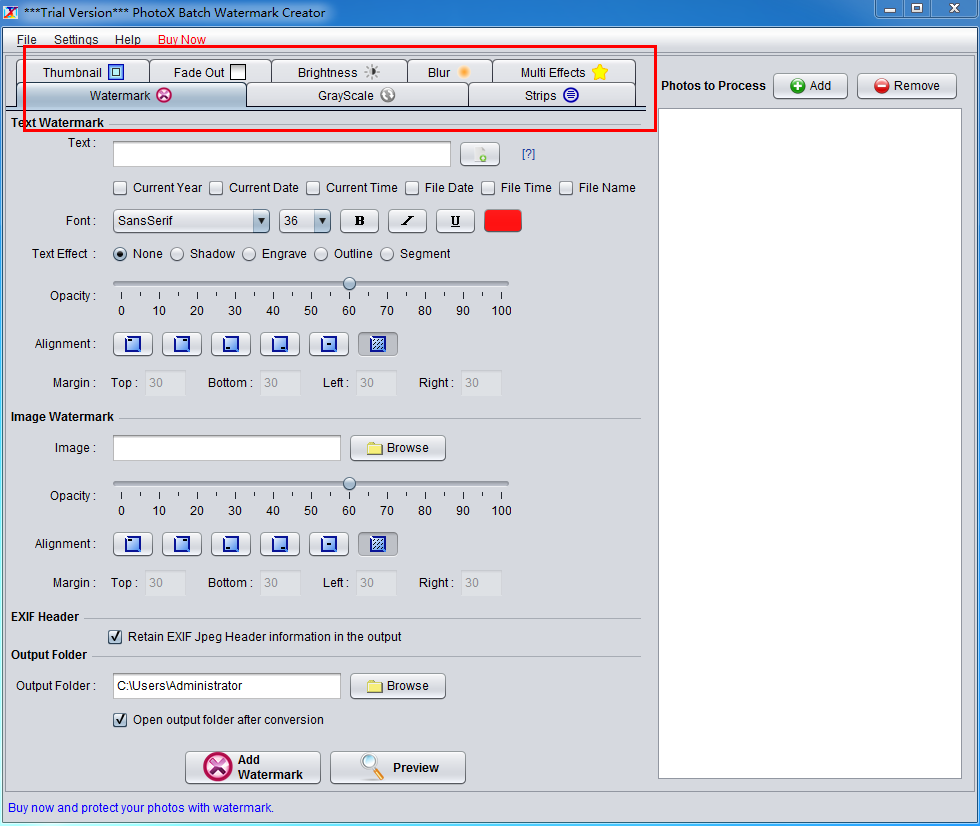Click the image watermark Opacity slider handle
The width and height of the screenshot is (980, 826).
[349, 484]
